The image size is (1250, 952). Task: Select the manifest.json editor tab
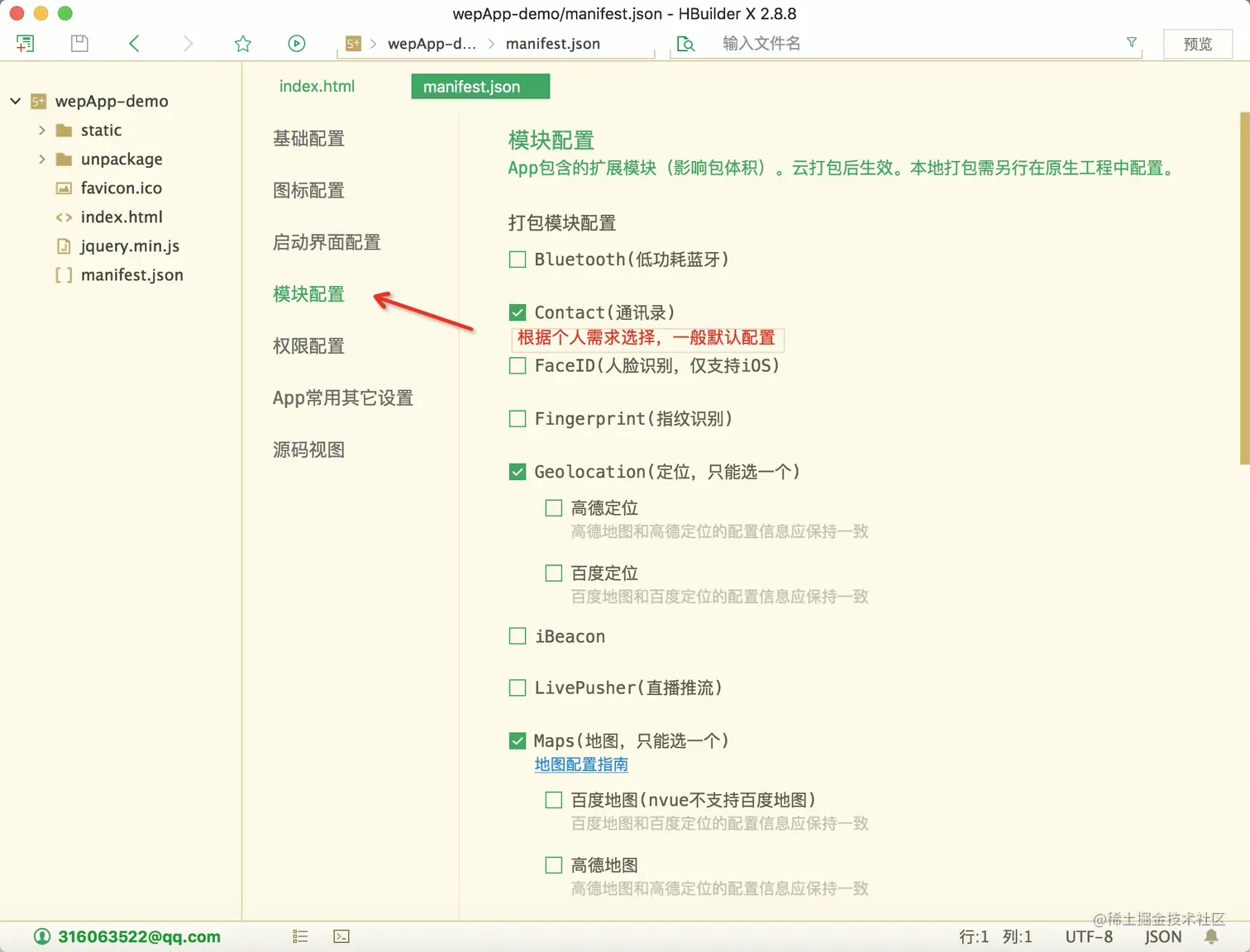pyautogui.click(x=480, y=87)
